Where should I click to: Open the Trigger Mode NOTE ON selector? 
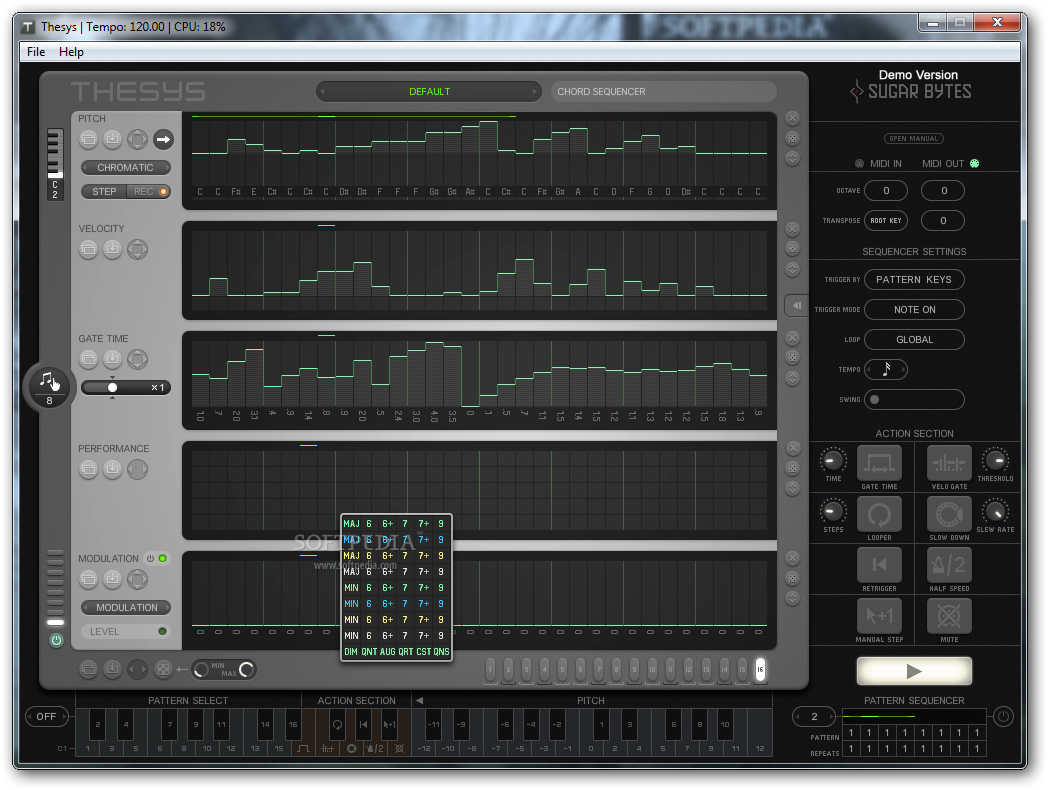914,309
